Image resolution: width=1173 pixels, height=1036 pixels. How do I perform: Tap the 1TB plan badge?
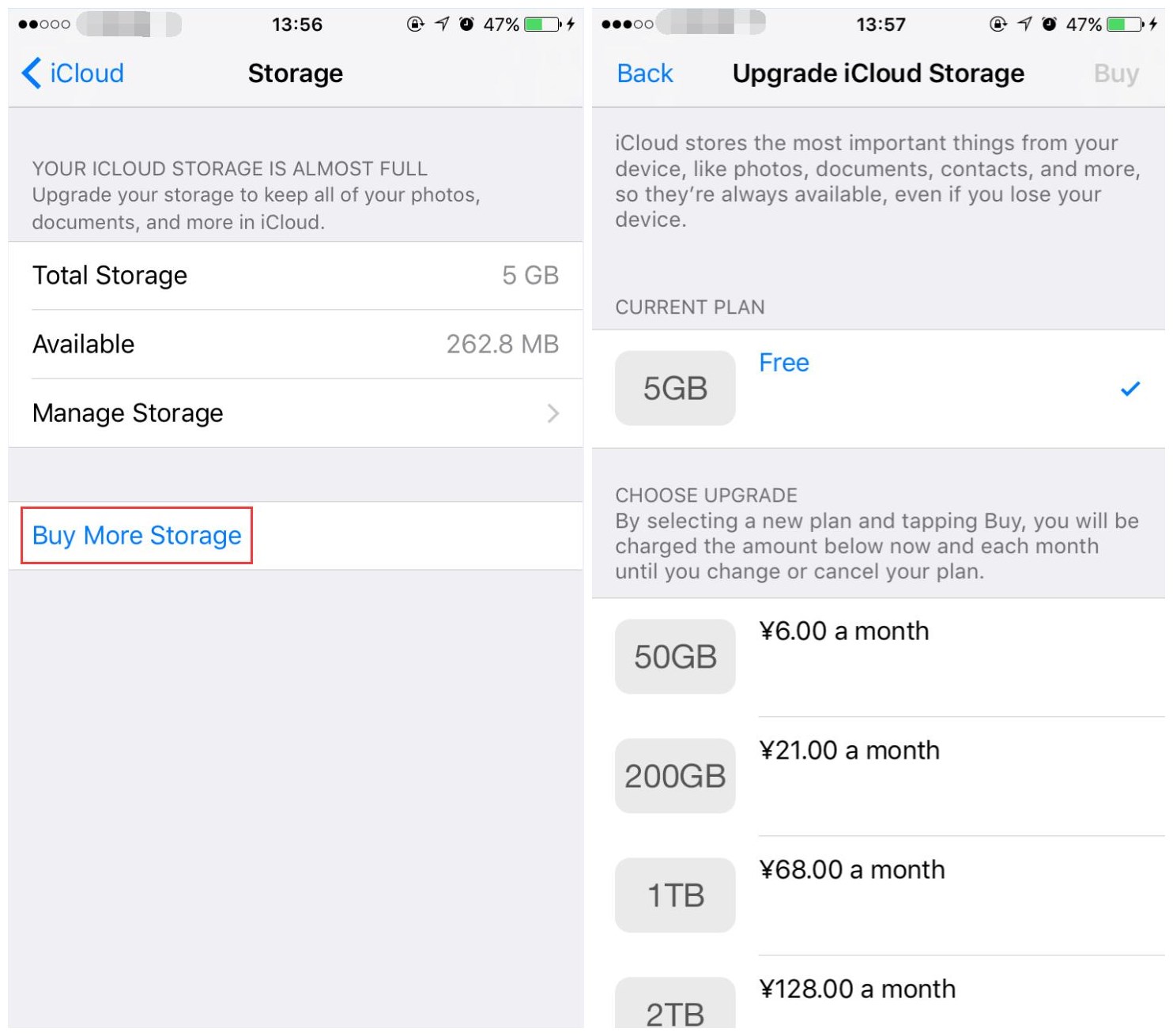pos(675,895)
